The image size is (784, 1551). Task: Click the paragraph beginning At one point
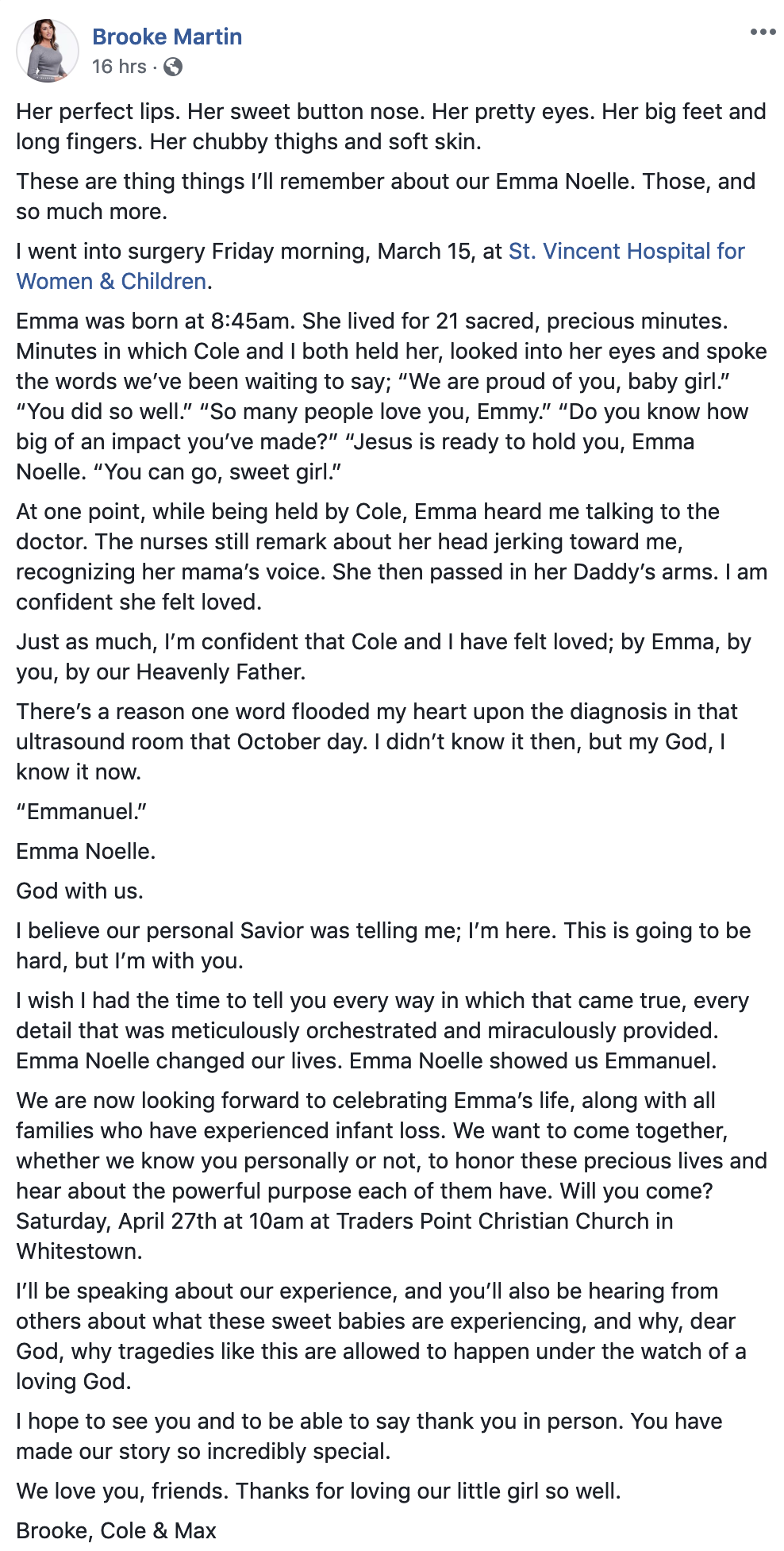[x=391, y=557]
